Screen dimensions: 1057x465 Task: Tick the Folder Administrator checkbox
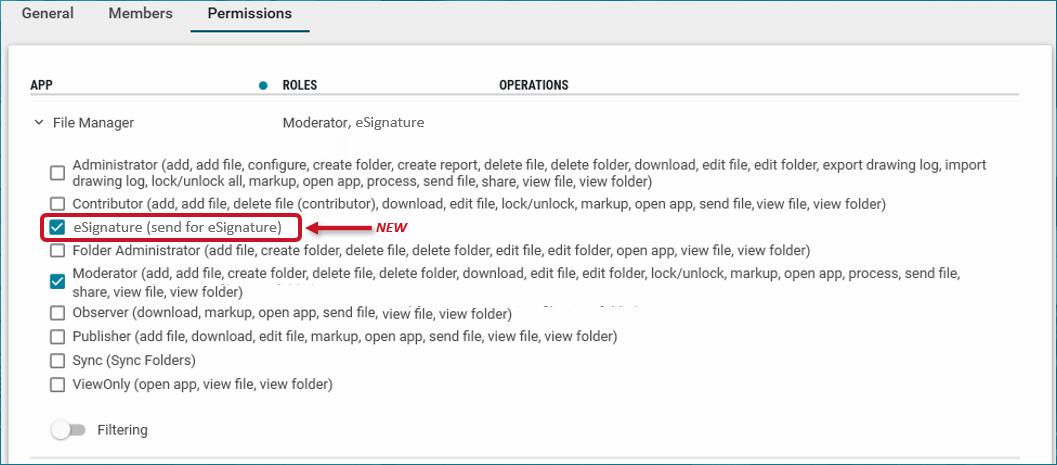click(x=58, y=250)
